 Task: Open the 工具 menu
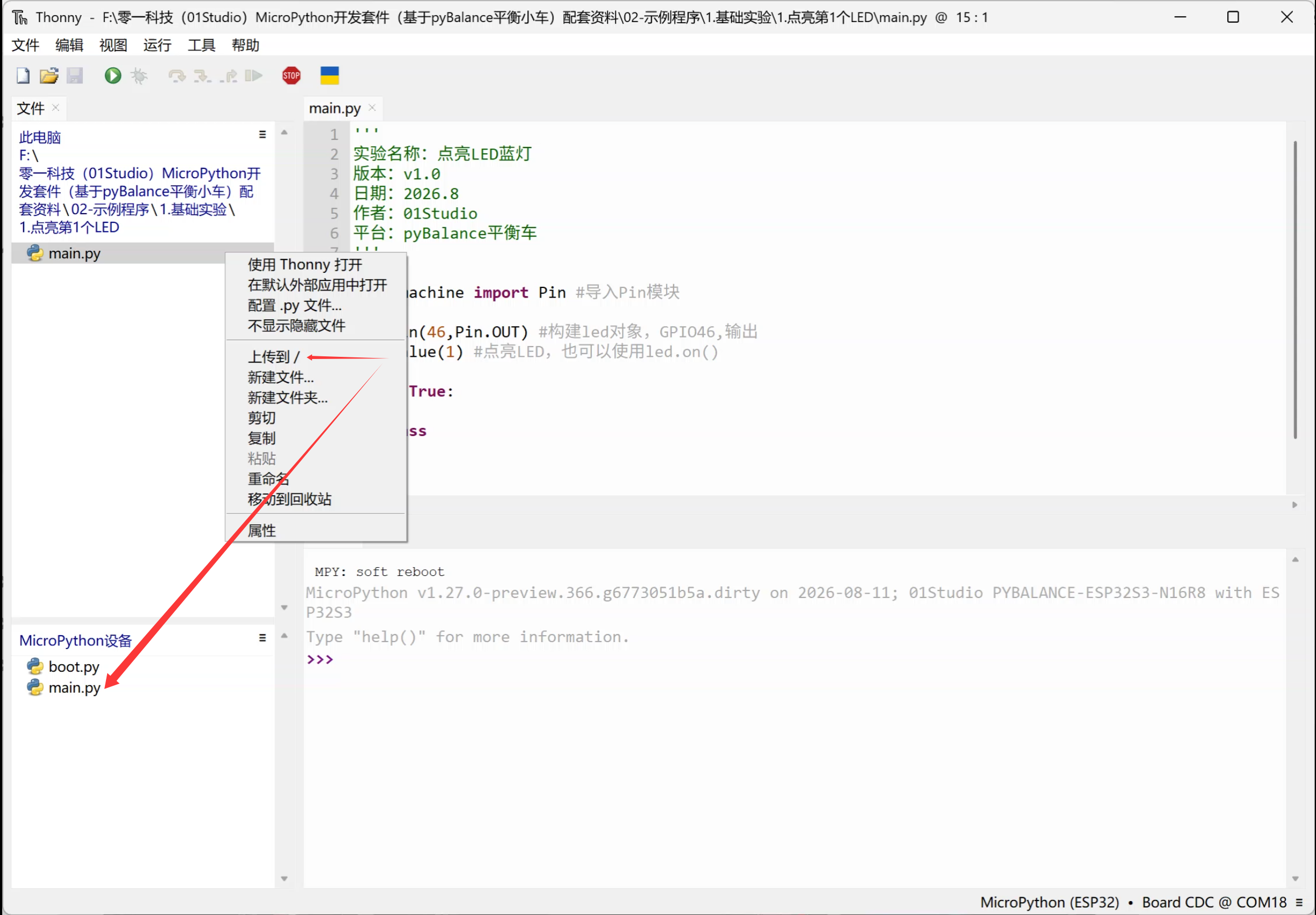[x=201, y=45]
